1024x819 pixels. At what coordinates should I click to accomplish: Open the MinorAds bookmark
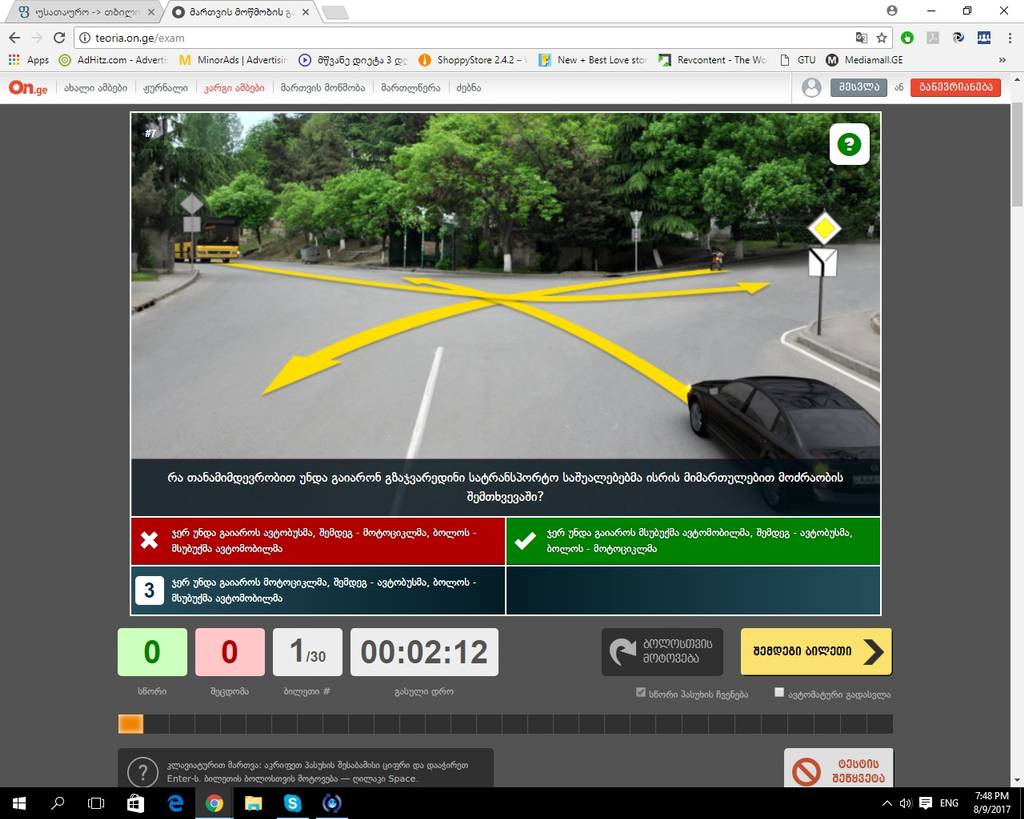click(232, 60)
